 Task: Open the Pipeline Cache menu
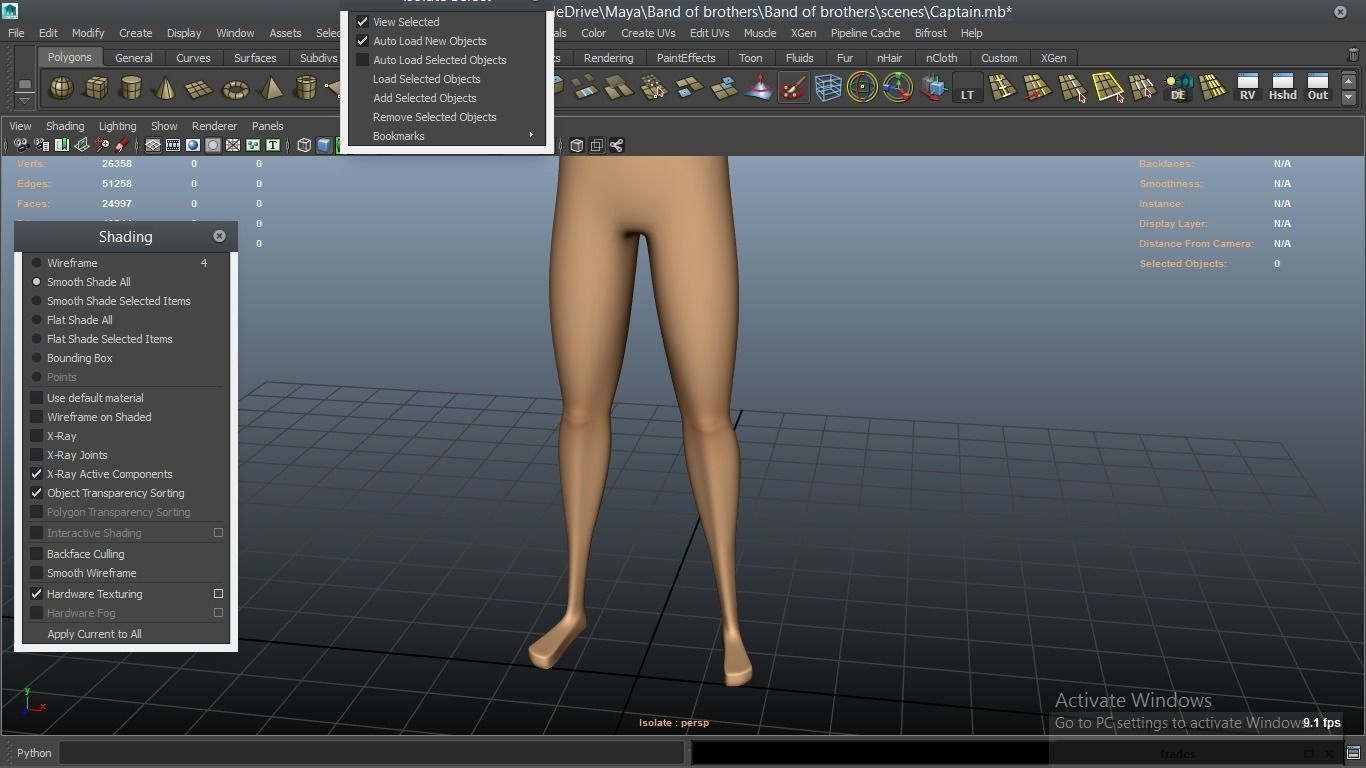click(865, 33)
